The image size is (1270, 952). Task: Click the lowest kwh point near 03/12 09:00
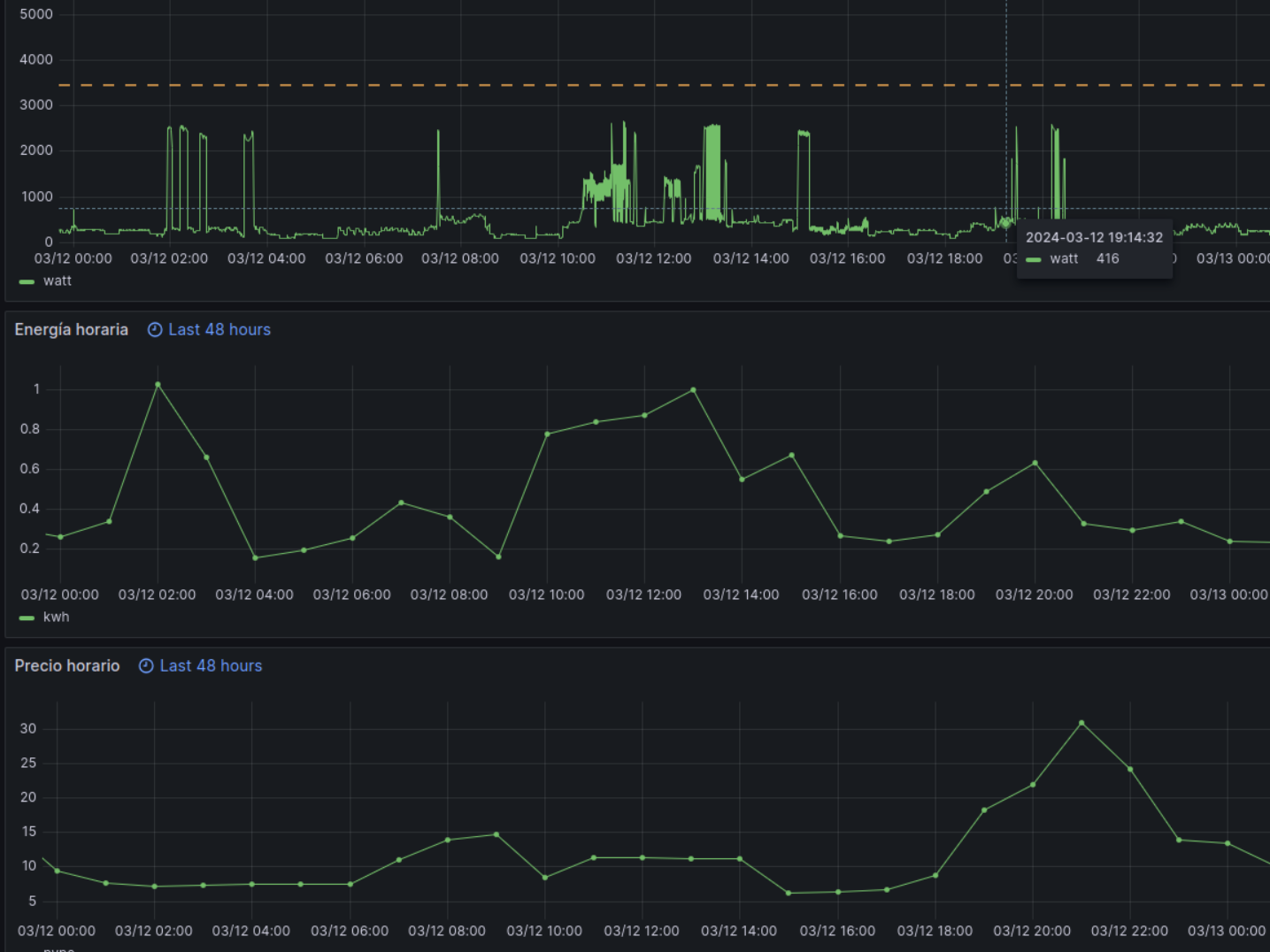click(x=498, y=557)
